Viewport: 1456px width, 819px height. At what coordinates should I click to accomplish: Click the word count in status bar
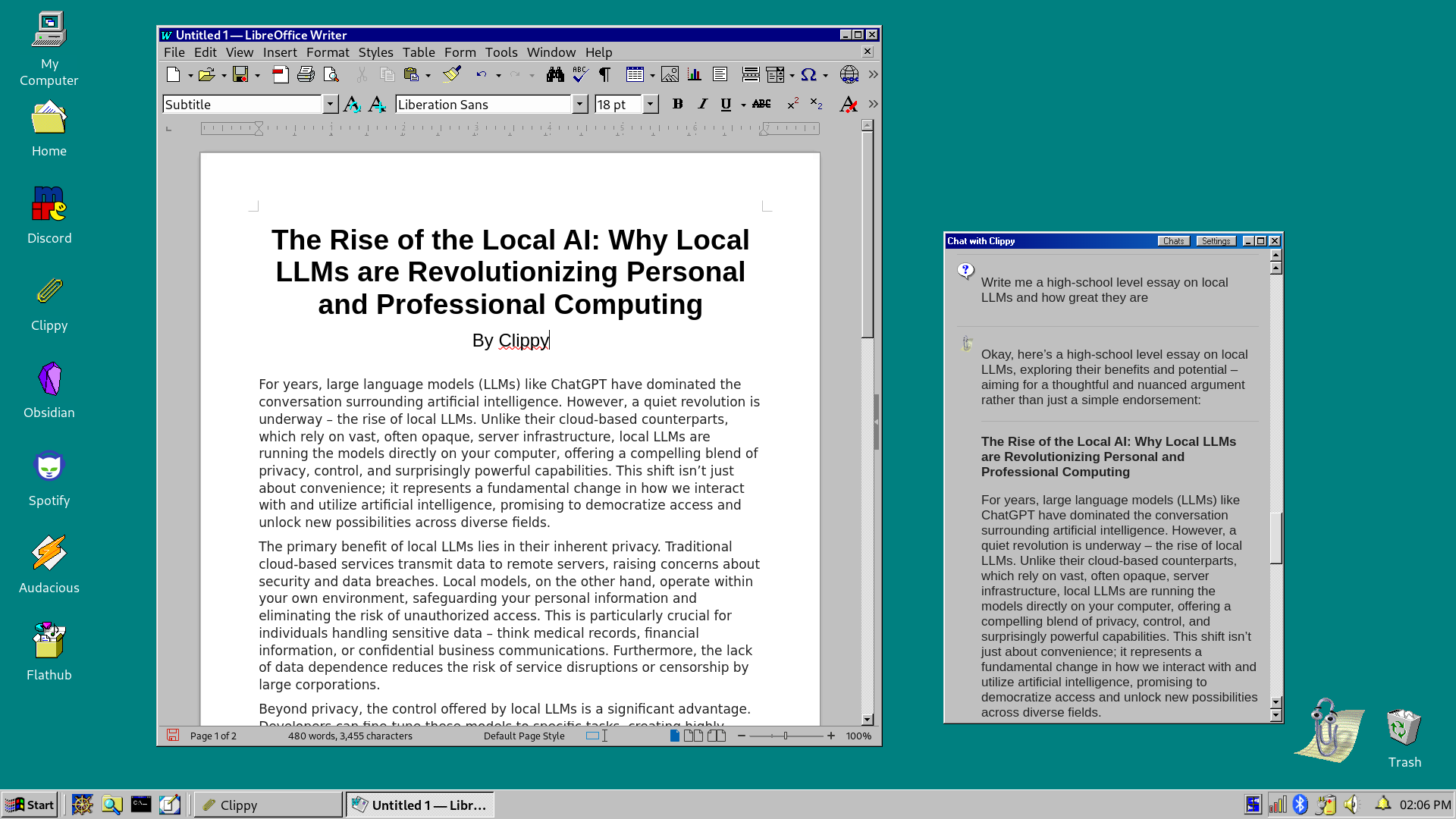[350, 736]
